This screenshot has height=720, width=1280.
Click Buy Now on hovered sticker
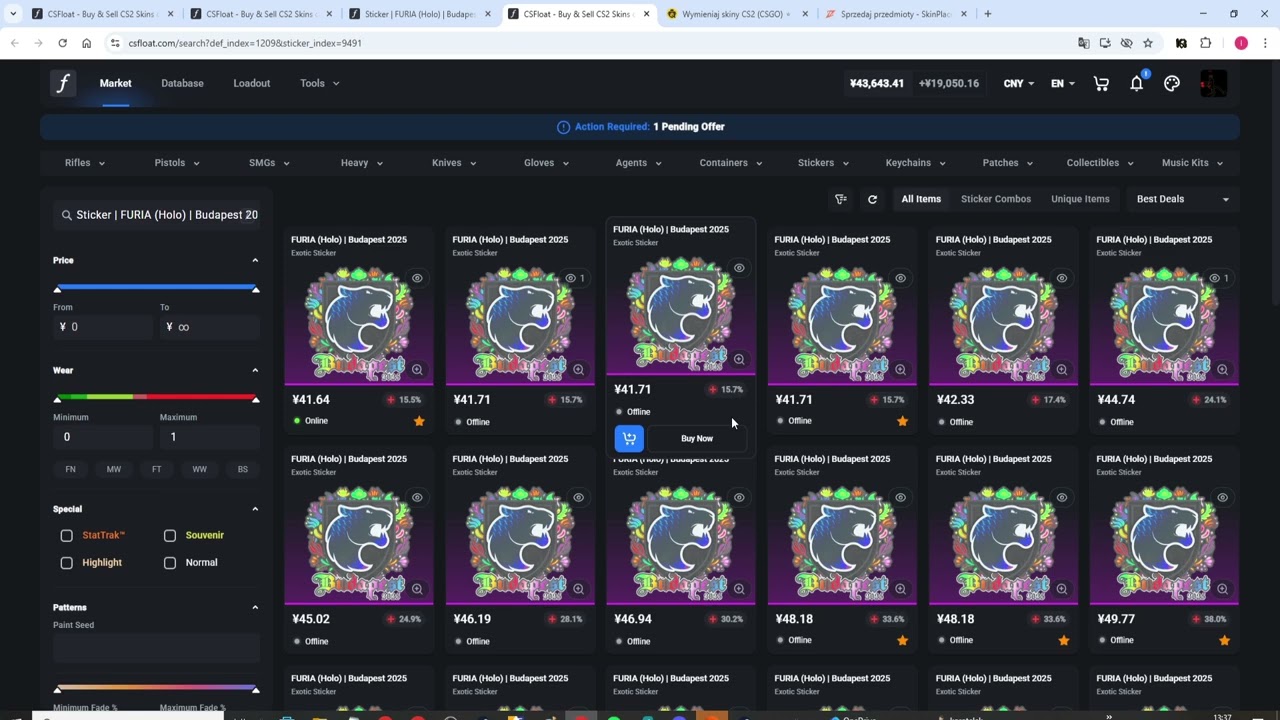coord(697,438)
